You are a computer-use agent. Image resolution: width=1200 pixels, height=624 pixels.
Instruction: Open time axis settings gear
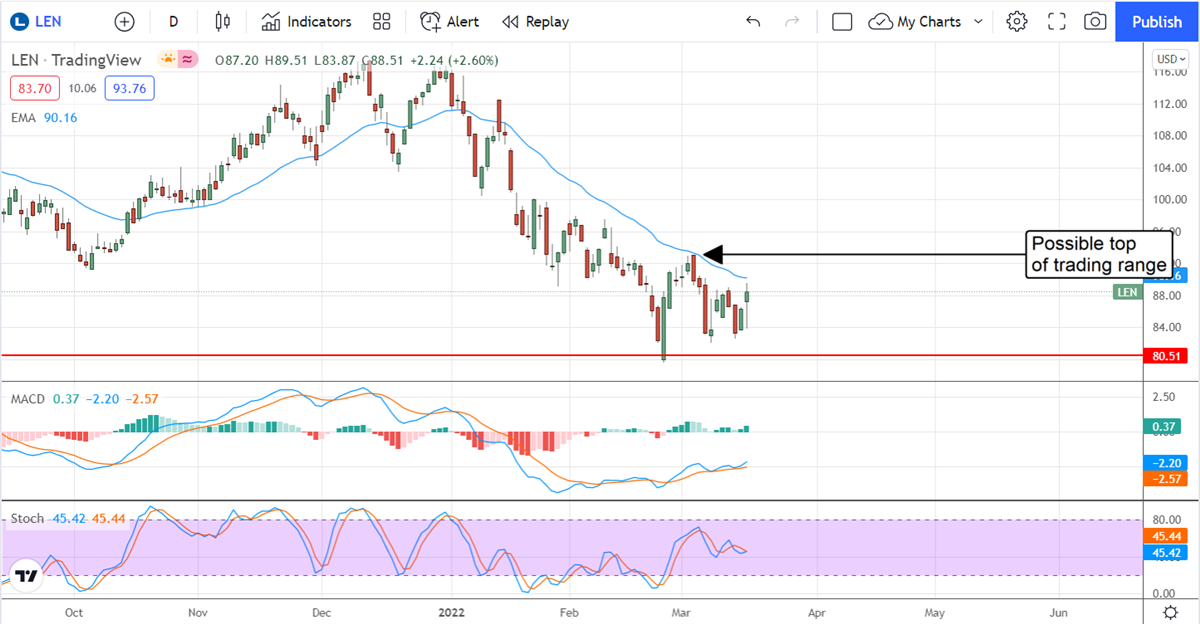pos(1169,611)
